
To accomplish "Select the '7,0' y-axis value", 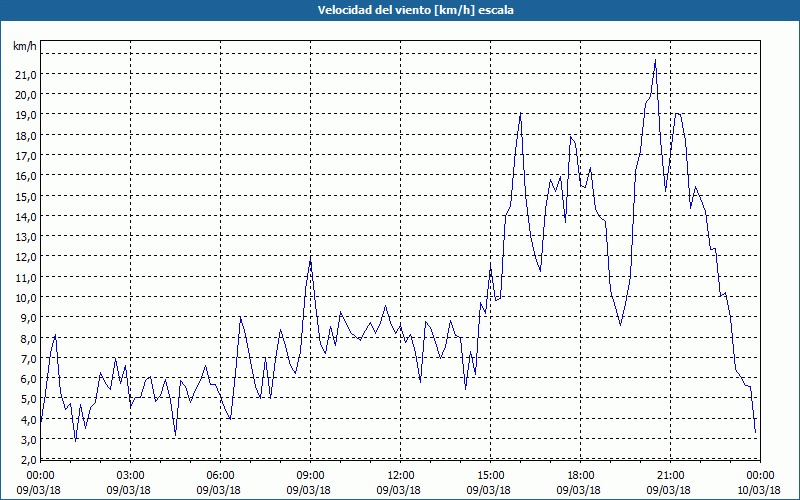I will point(29,359).
